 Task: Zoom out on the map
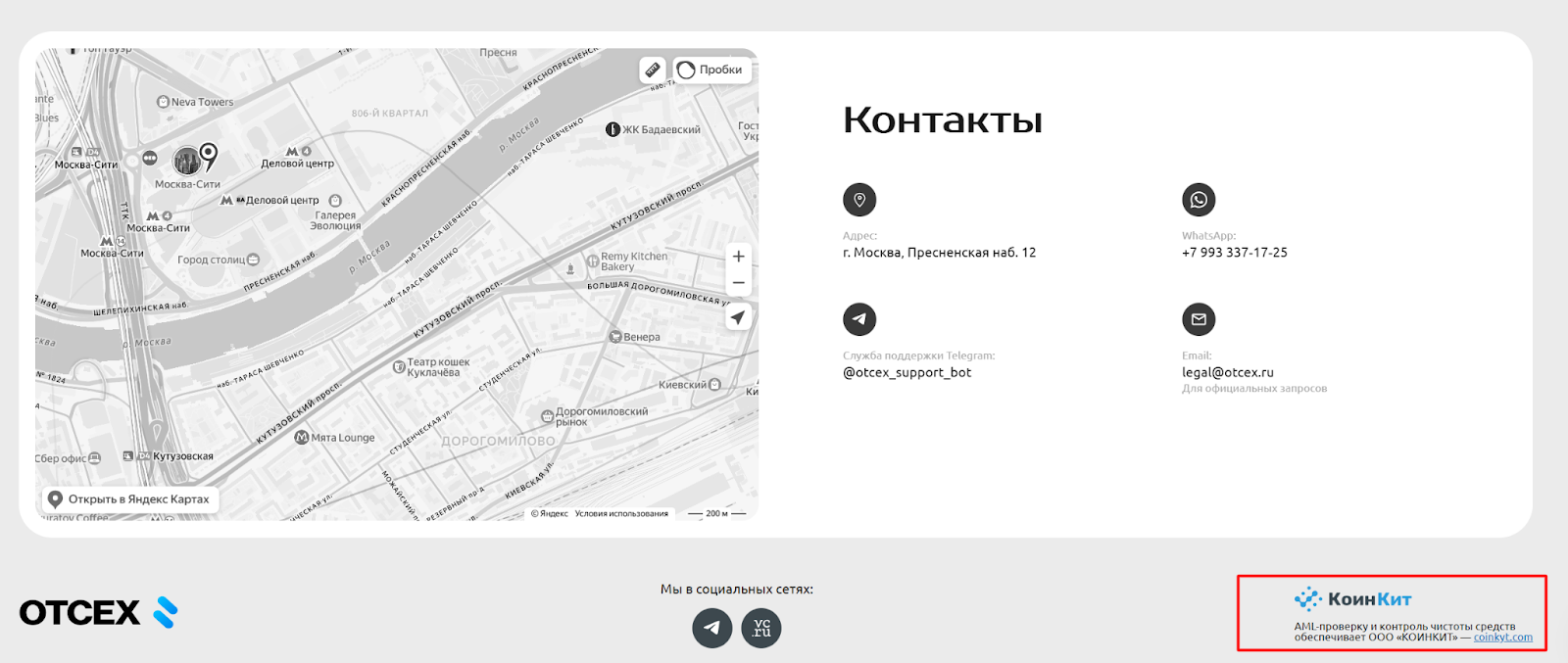(739, 283)
